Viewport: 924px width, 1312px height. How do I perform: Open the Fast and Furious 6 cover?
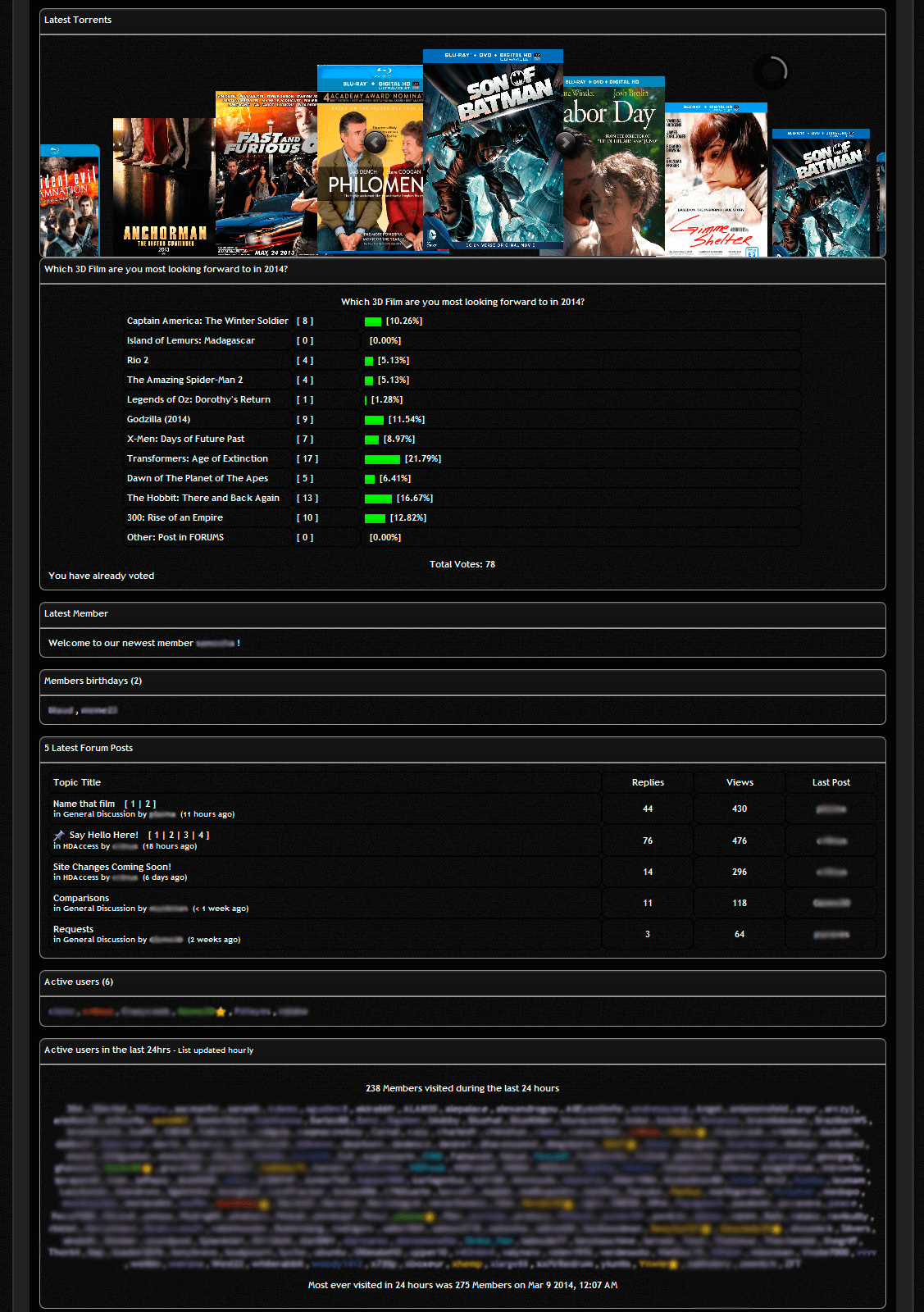click(x=266, y=174)
